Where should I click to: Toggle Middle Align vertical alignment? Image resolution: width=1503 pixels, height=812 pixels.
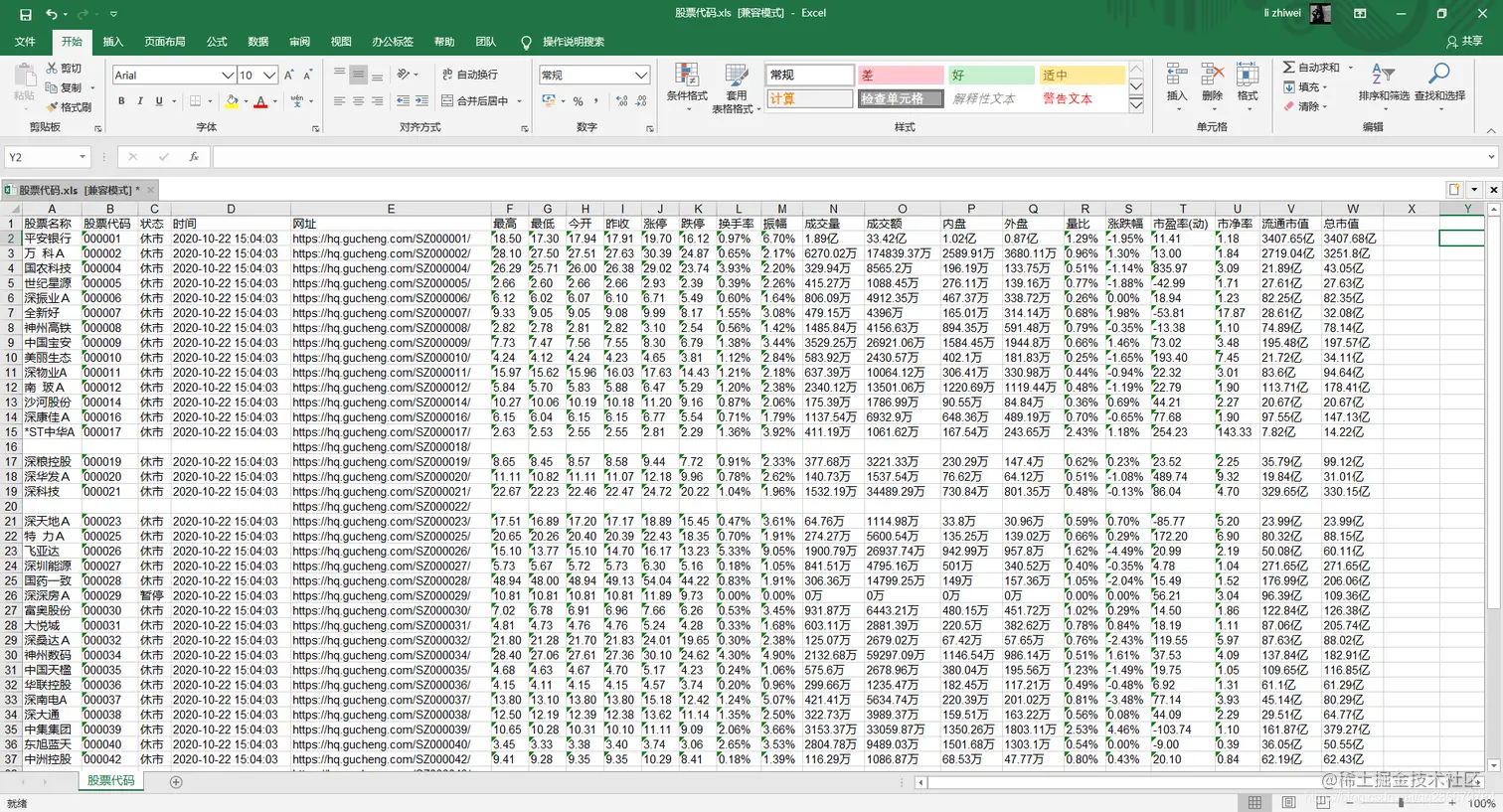pyautogui.click(x=358, y=75)
